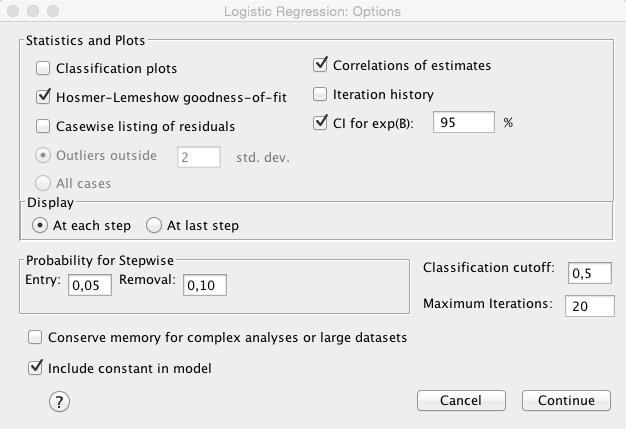
Task: Click the Removal probability field
Action: [205, 285]
